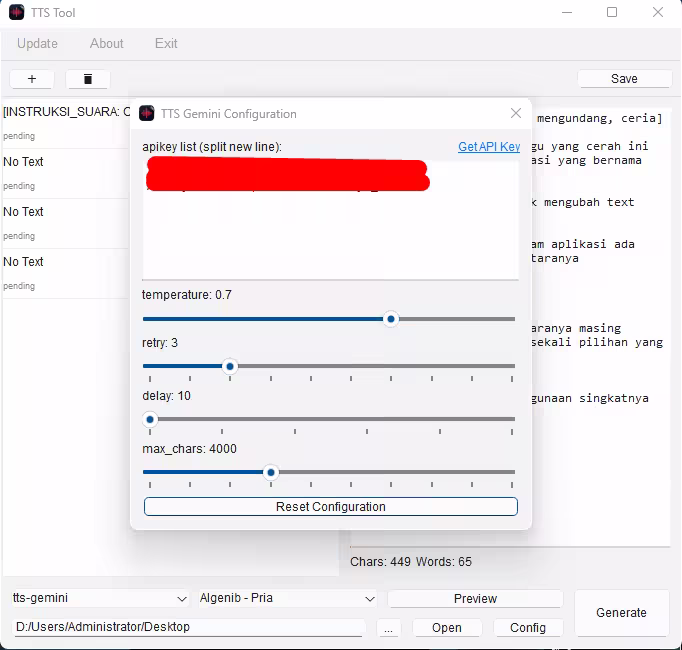
Task: Open the tts-gemini engine dropdown
Action: click(99, 598)
